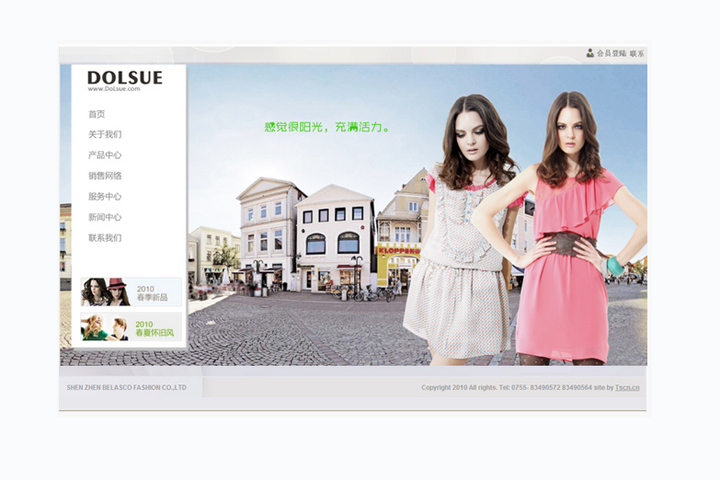Open 产品中心 product center

coord(104,155)
